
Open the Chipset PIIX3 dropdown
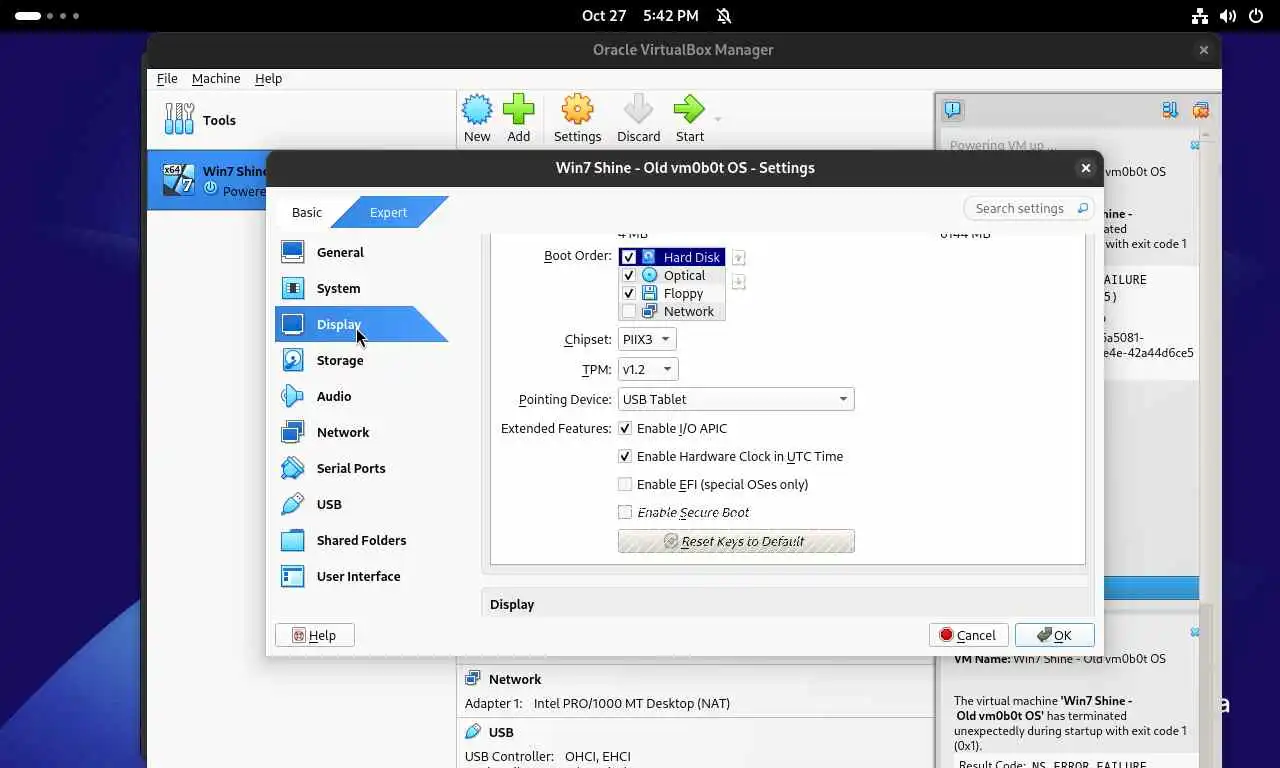646,339
